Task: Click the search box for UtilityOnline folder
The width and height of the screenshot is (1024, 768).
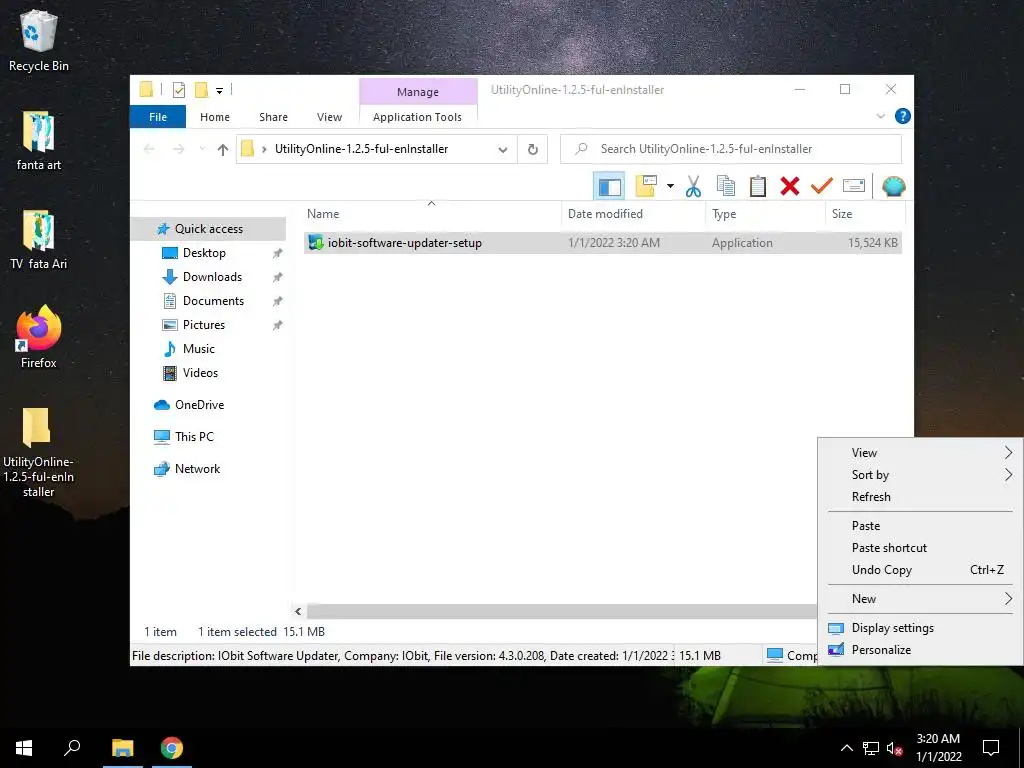Action: click(x=731, y=149)
